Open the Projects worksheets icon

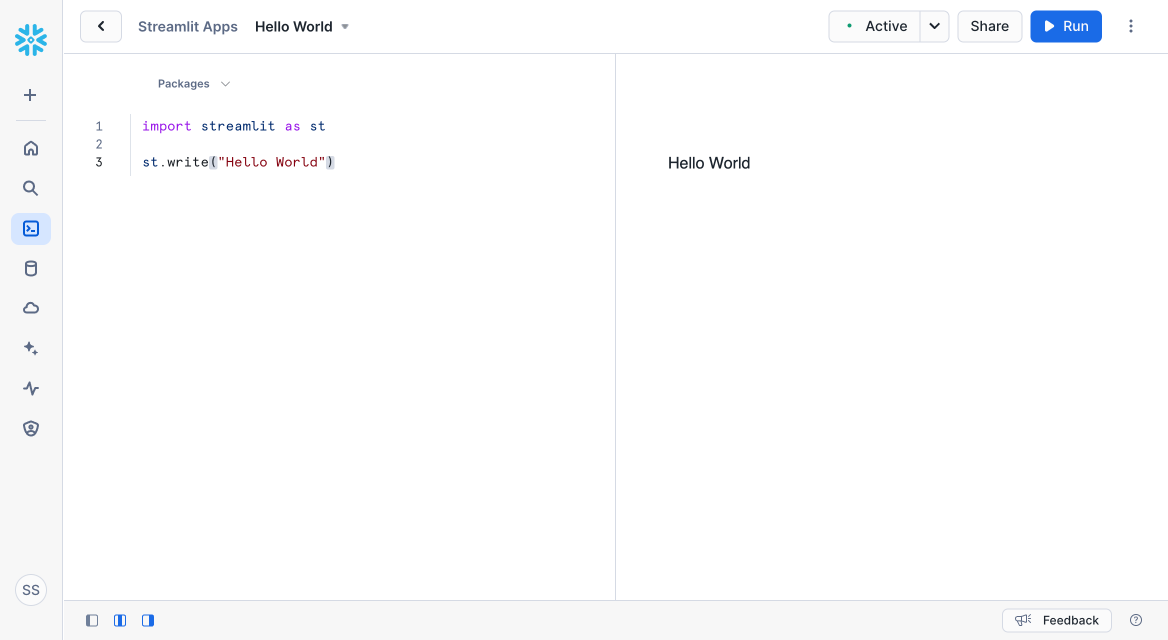coord(30,228)
